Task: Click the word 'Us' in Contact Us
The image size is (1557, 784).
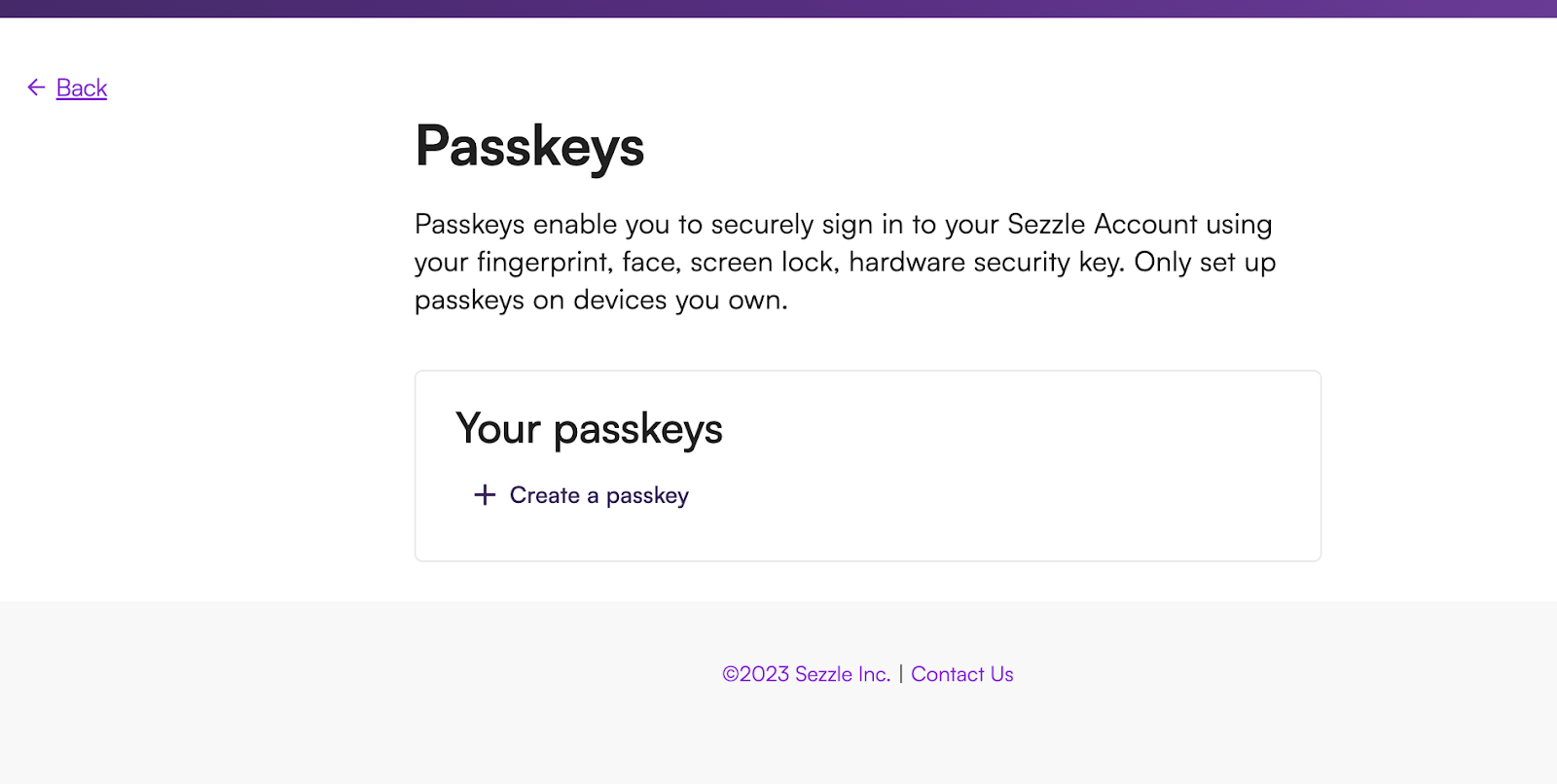Action: [x=1001, y=674]
